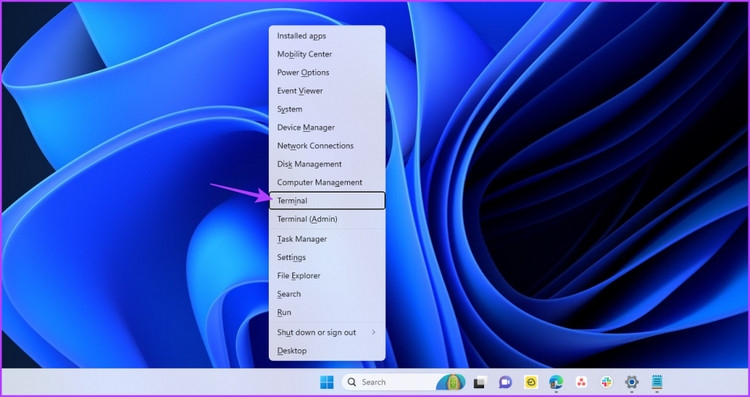Screen dimensions: 750x397
Task: Open Slack from the taskbar
Action: [x=607, y=382]
